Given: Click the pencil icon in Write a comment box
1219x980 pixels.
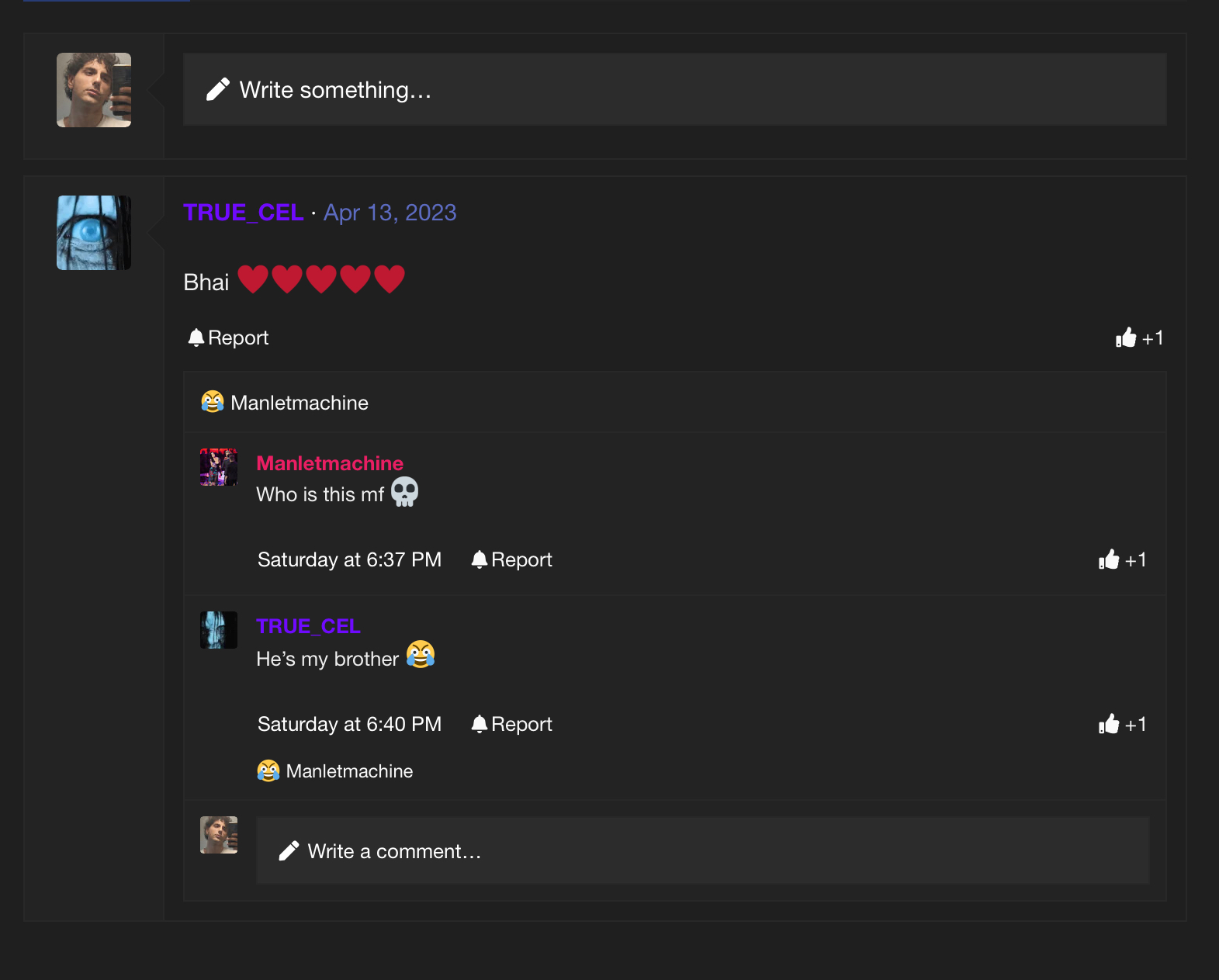Looking at the screenshot, I should pos(289,851).
